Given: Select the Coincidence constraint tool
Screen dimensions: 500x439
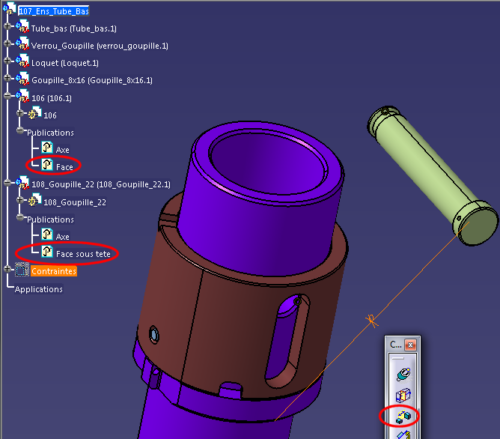Looking at the screenshot, I should click(x=403, y=374).
